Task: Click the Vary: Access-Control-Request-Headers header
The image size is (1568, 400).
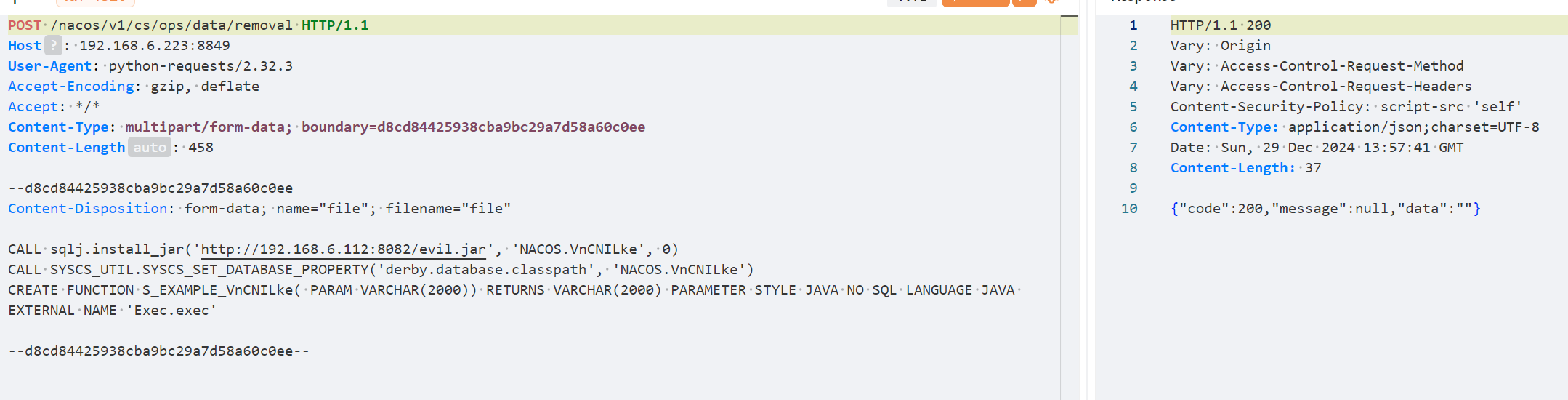Action: 1321,86
